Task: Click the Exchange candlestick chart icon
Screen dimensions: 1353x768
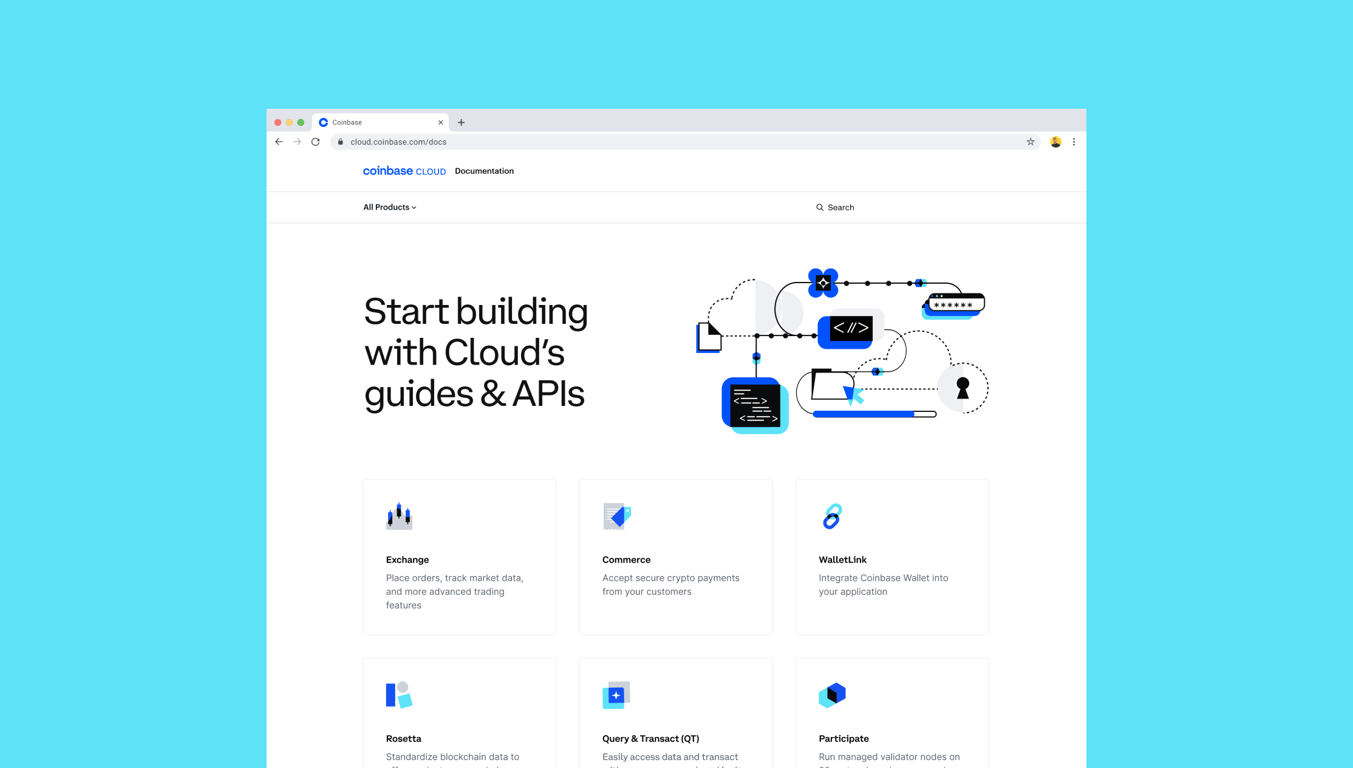Action: point(399,516)
